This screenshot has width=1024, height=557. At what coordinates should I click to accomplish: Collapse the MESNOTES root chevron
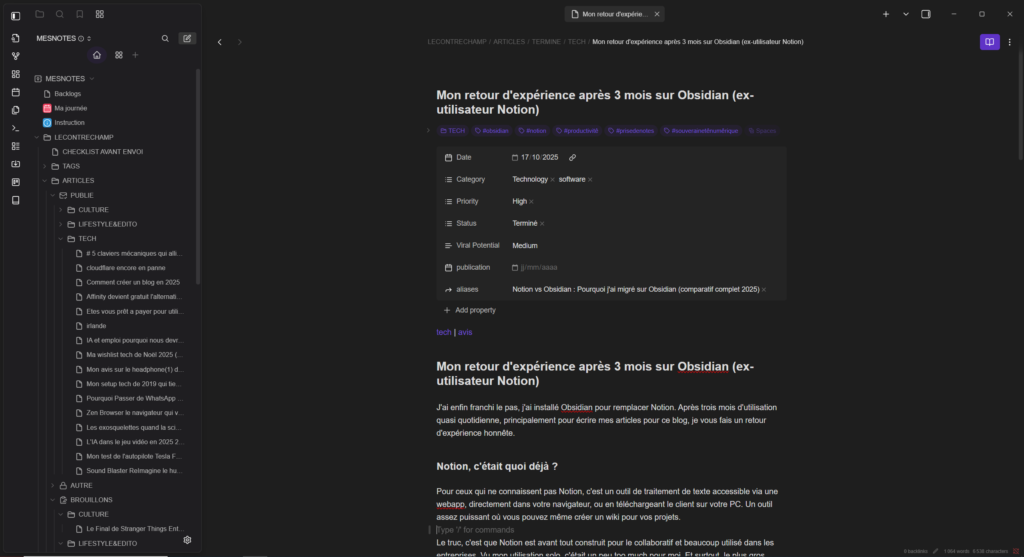(92, 79)
